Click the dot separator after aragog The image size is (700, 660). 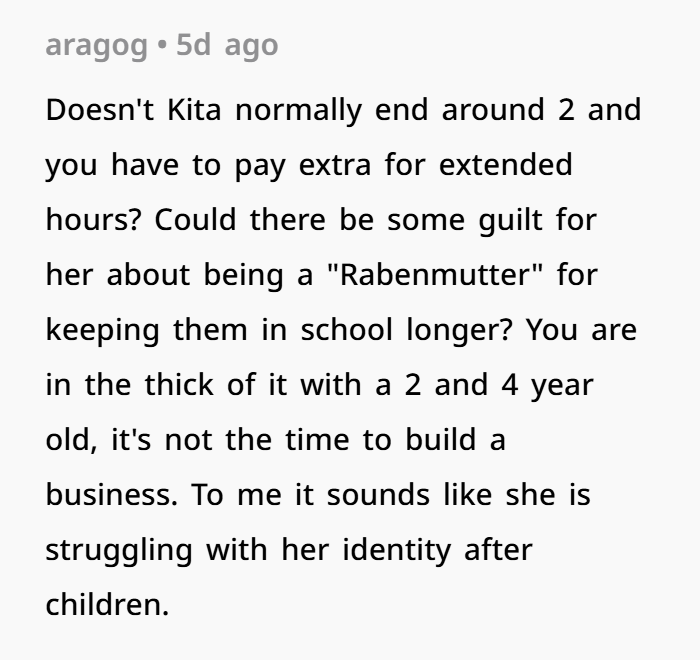163,46
